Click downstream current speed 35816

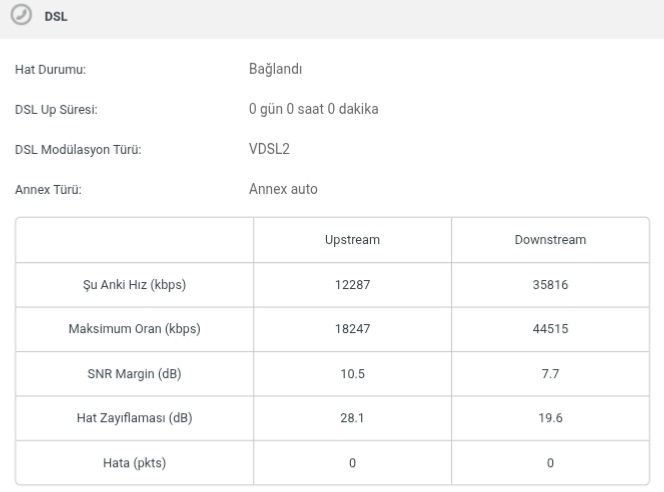coord(550,285)
